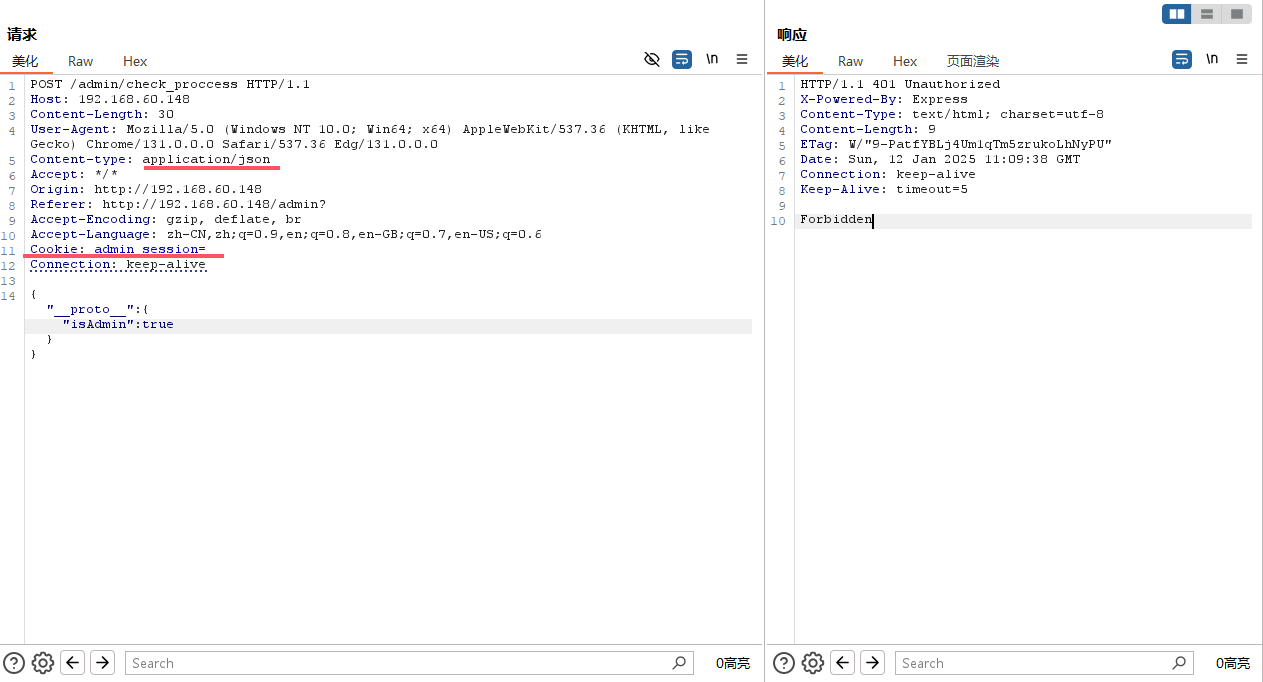Click the request panel search input field
1263x682 pixels.
point(400,663)
